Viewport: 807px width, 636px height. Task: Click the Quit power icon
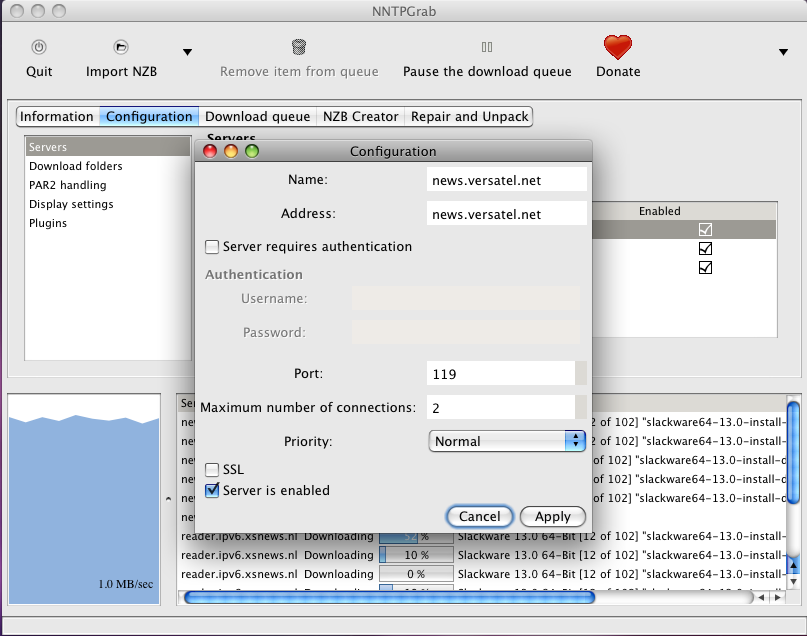(x=39, y=47)
